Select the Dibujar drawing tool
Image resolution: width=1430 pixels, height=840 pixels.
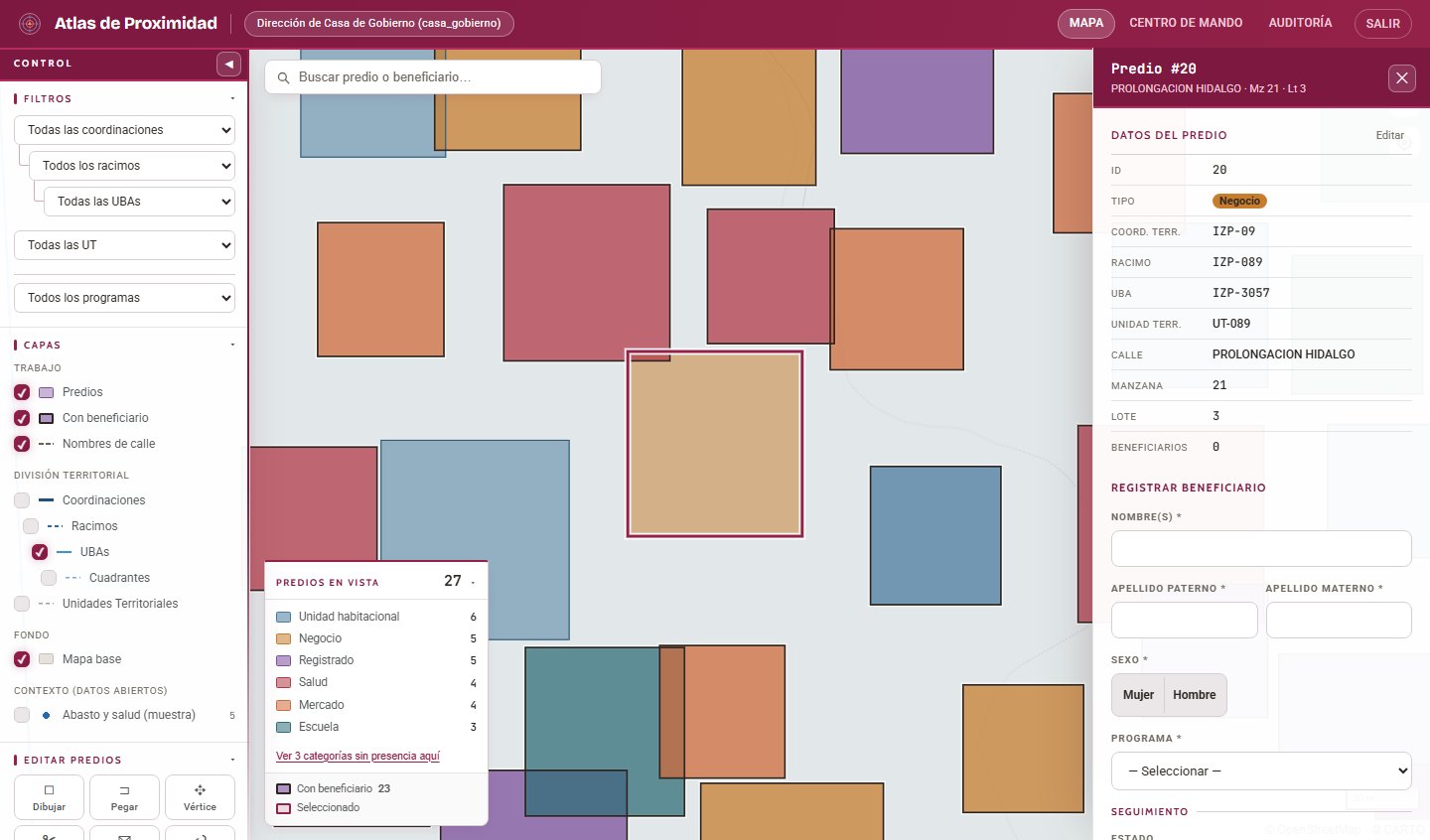pos(49,797)
